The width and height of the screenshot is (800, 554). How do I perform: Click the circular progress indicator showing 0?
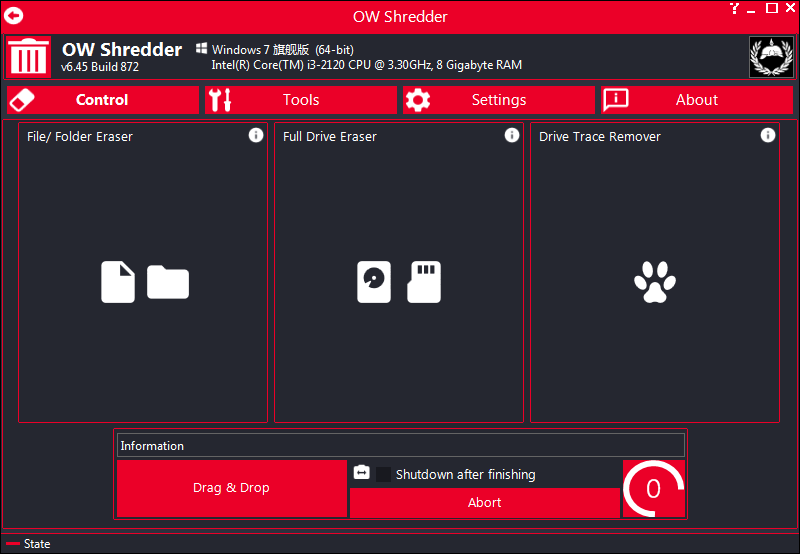tap(654, 489)
